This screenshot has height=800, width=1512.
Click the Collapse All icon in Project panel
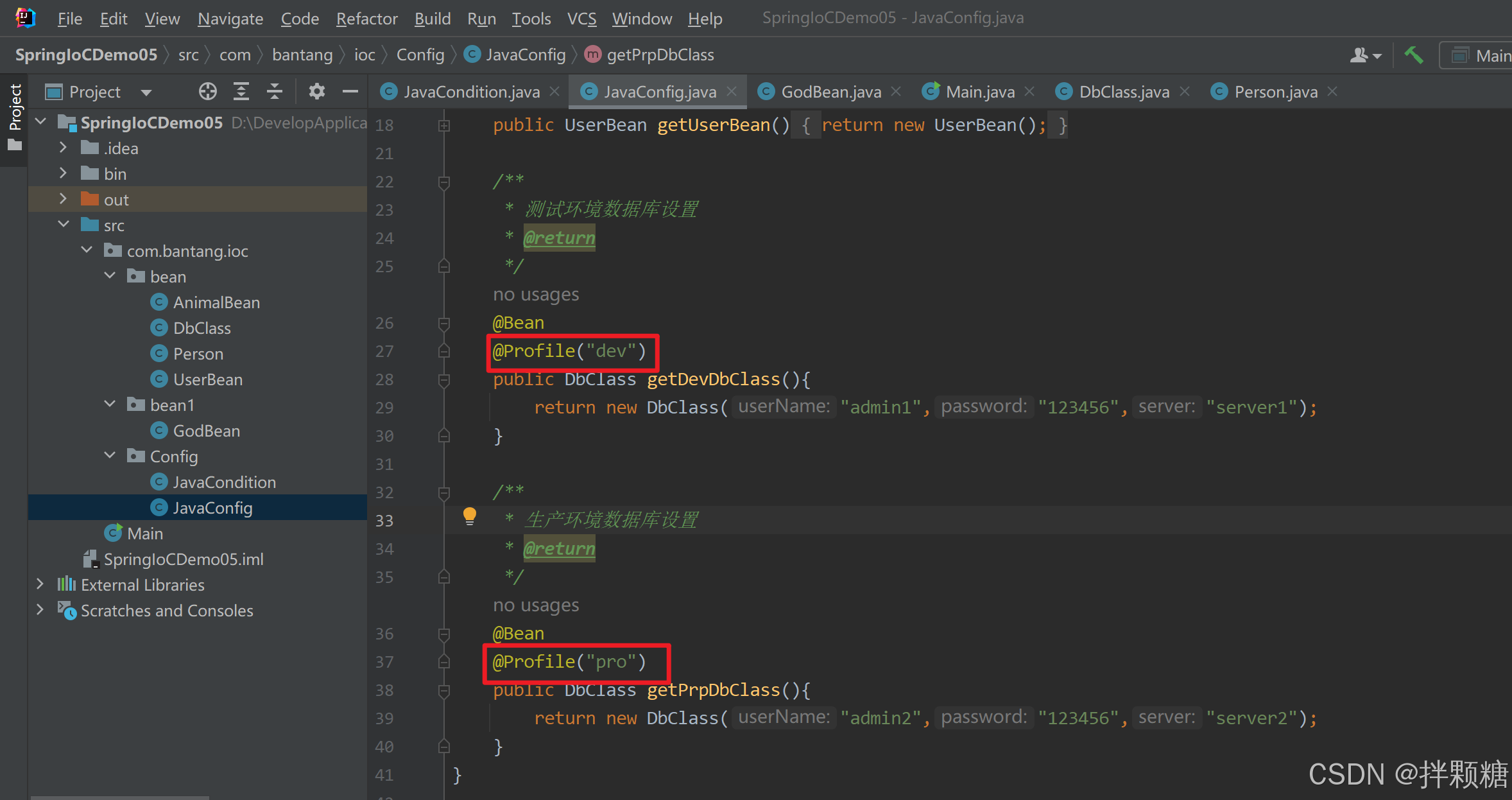click(x=274, y=92)
